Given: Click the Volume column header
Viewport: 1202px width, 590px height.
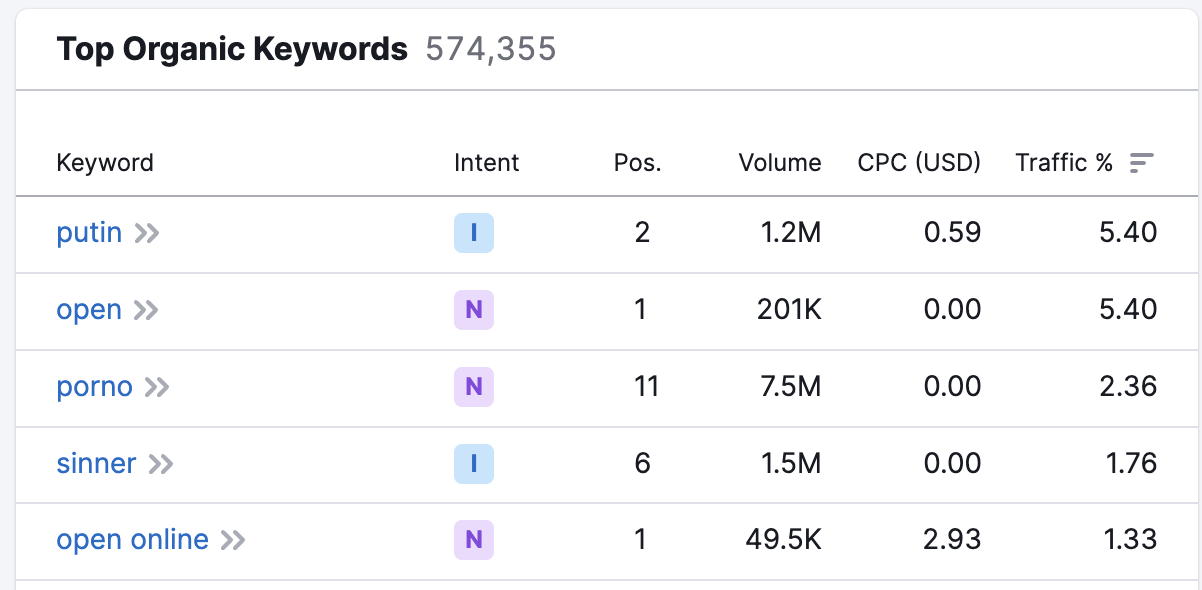Looking at the screenshot, I should (780, 163).
